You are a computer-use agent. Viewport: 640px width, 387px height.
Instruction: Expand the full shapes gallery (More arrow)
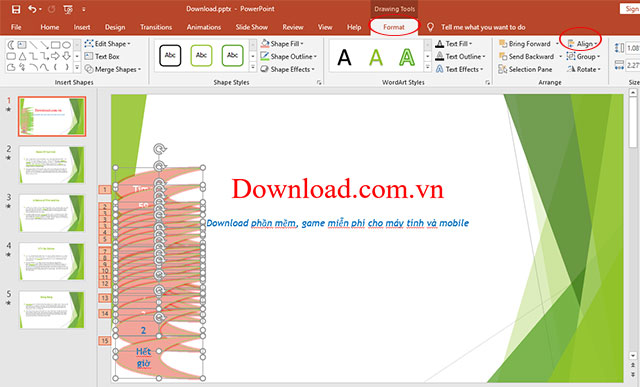pos(77,67)
